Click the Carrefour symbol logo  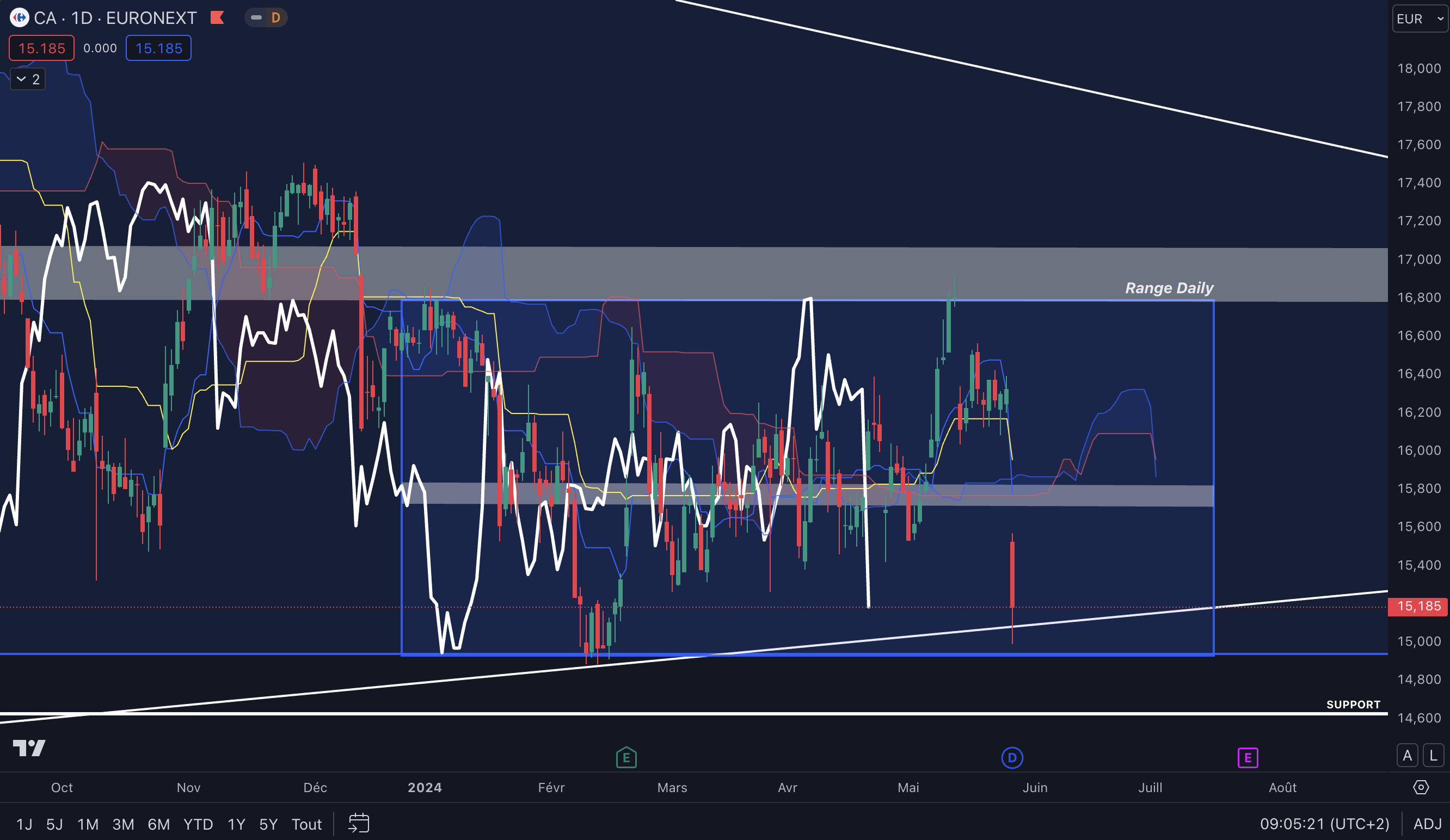click(x=19, y=18)
